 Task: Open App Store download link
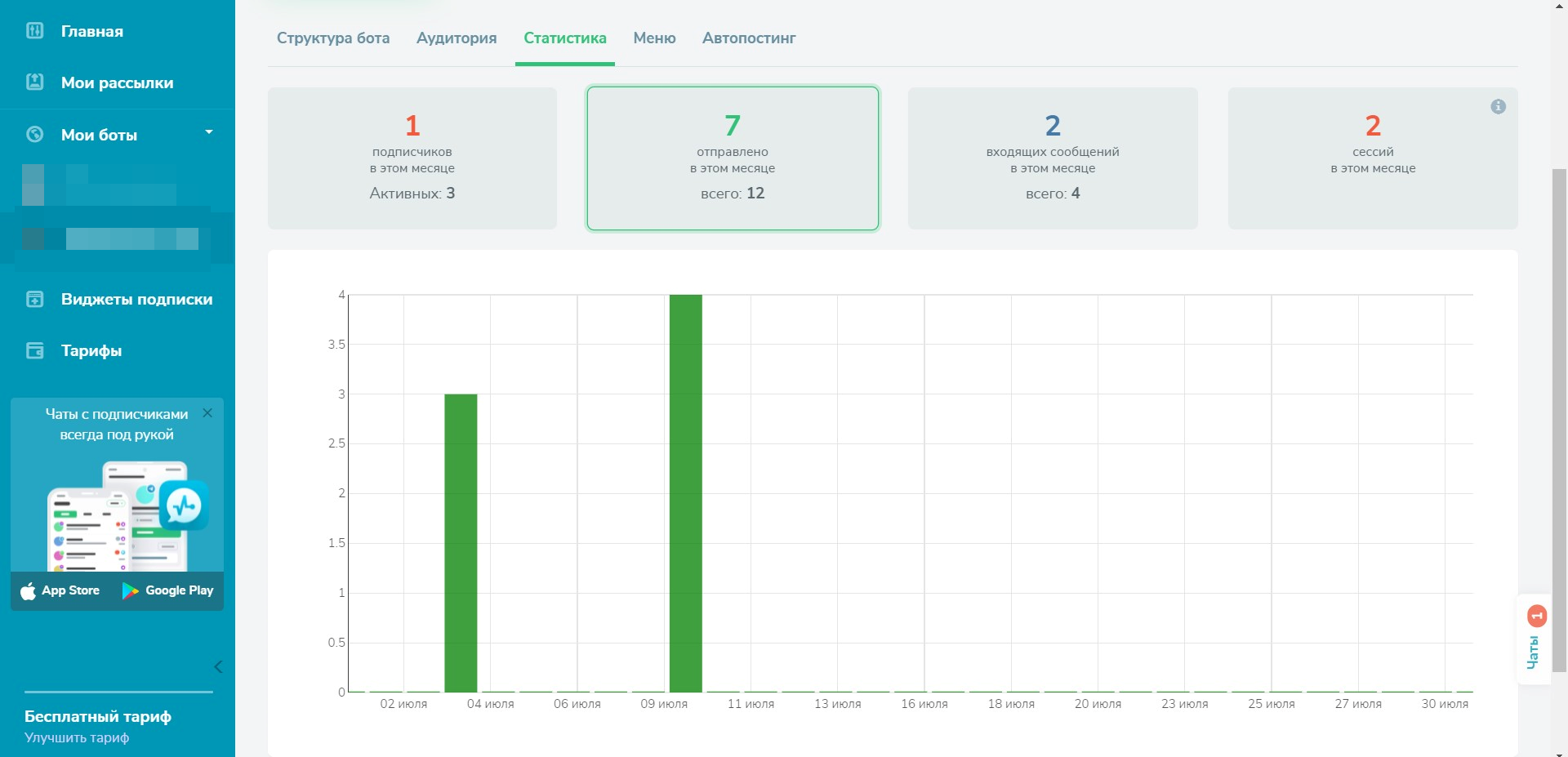pos(60,590)
